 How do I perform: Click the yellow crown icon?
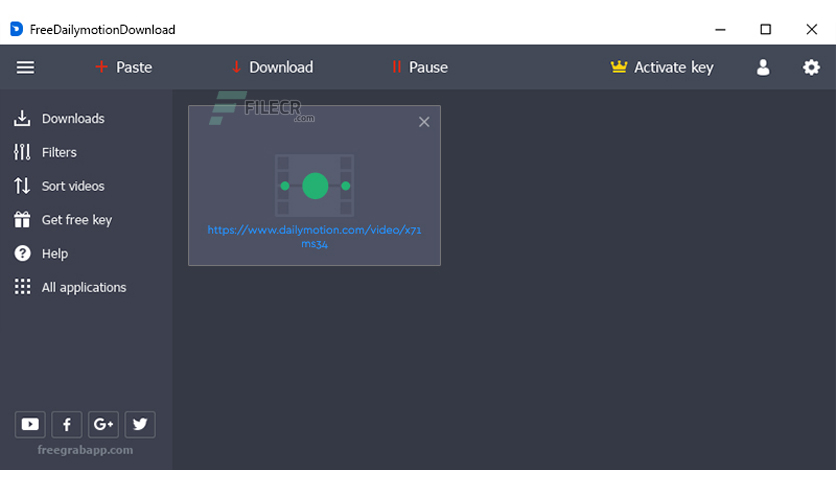coord(618,67)
